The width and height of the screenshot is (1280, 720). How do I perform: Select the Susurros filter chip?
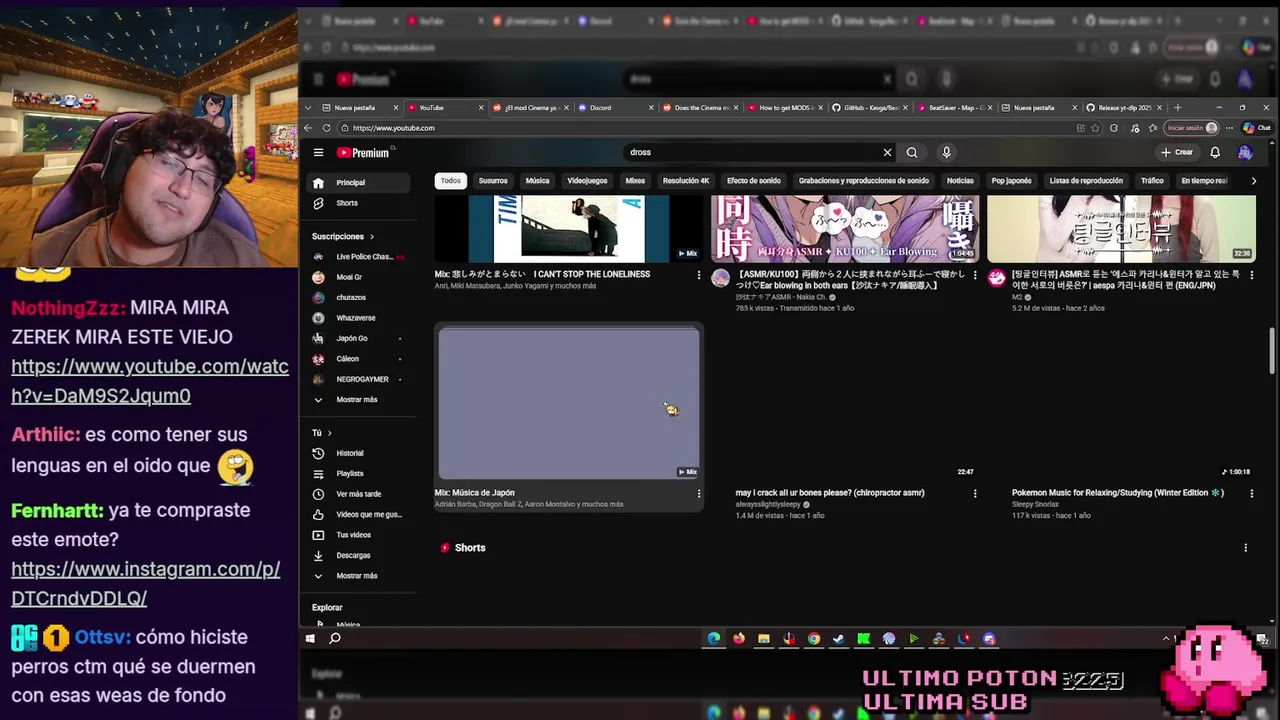click(493, 181)
